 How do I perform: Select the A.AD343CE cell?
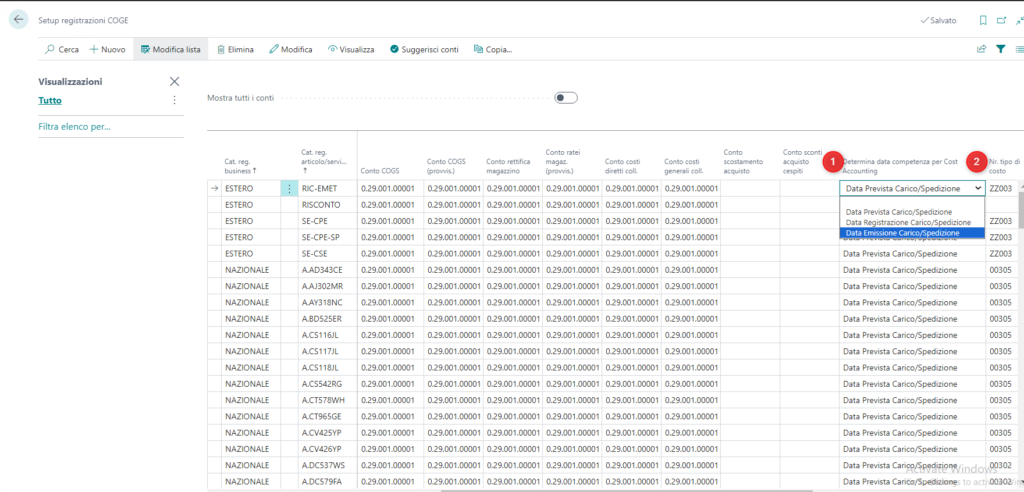(327, 270)
